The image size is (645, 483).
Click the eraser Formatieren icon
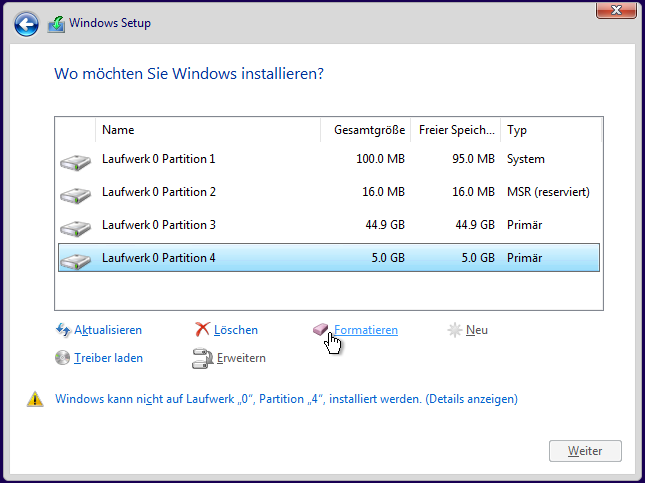click(x=320, y=329)
